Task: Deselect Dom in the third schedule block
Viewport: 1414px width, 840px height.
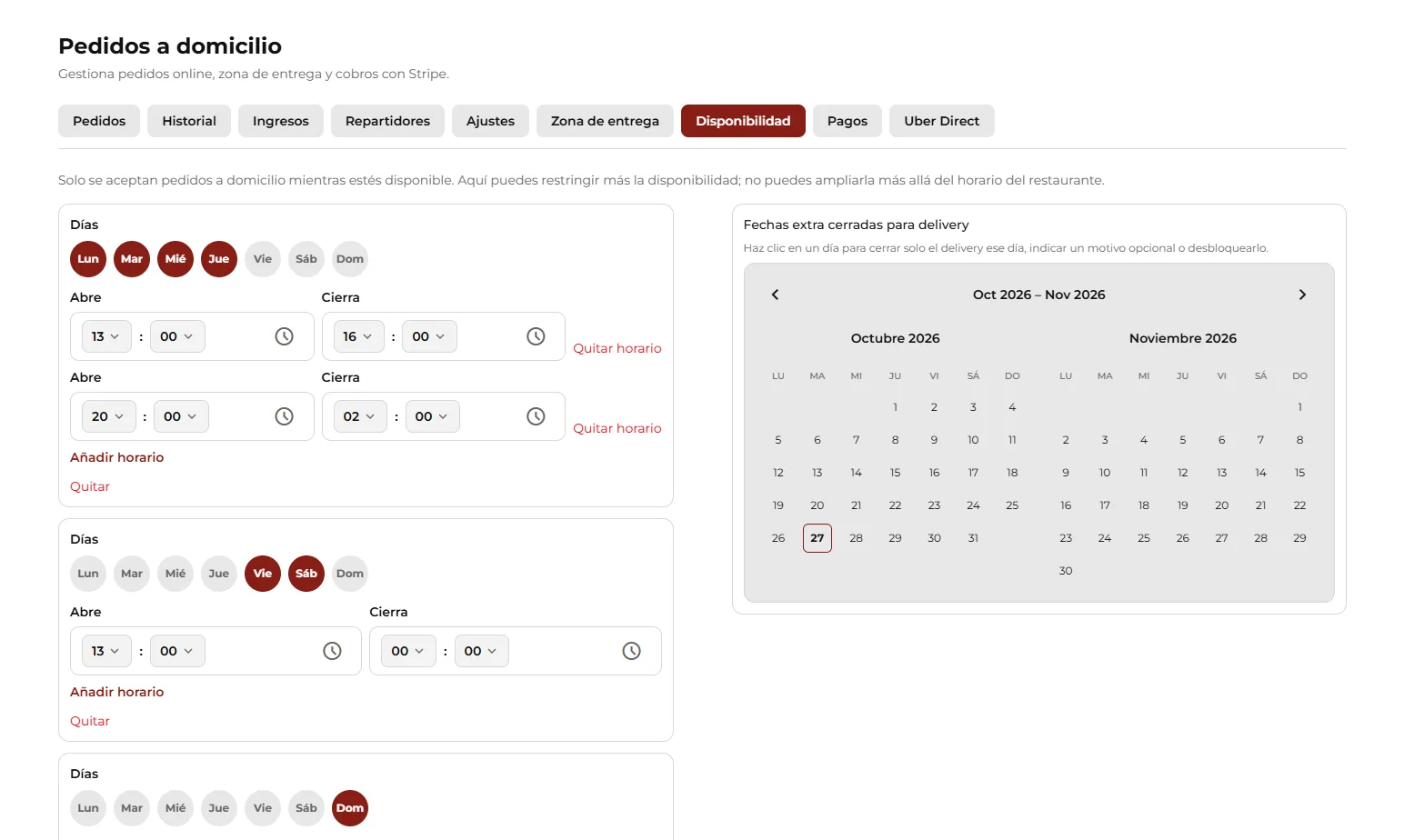Action: click(350, 808)
